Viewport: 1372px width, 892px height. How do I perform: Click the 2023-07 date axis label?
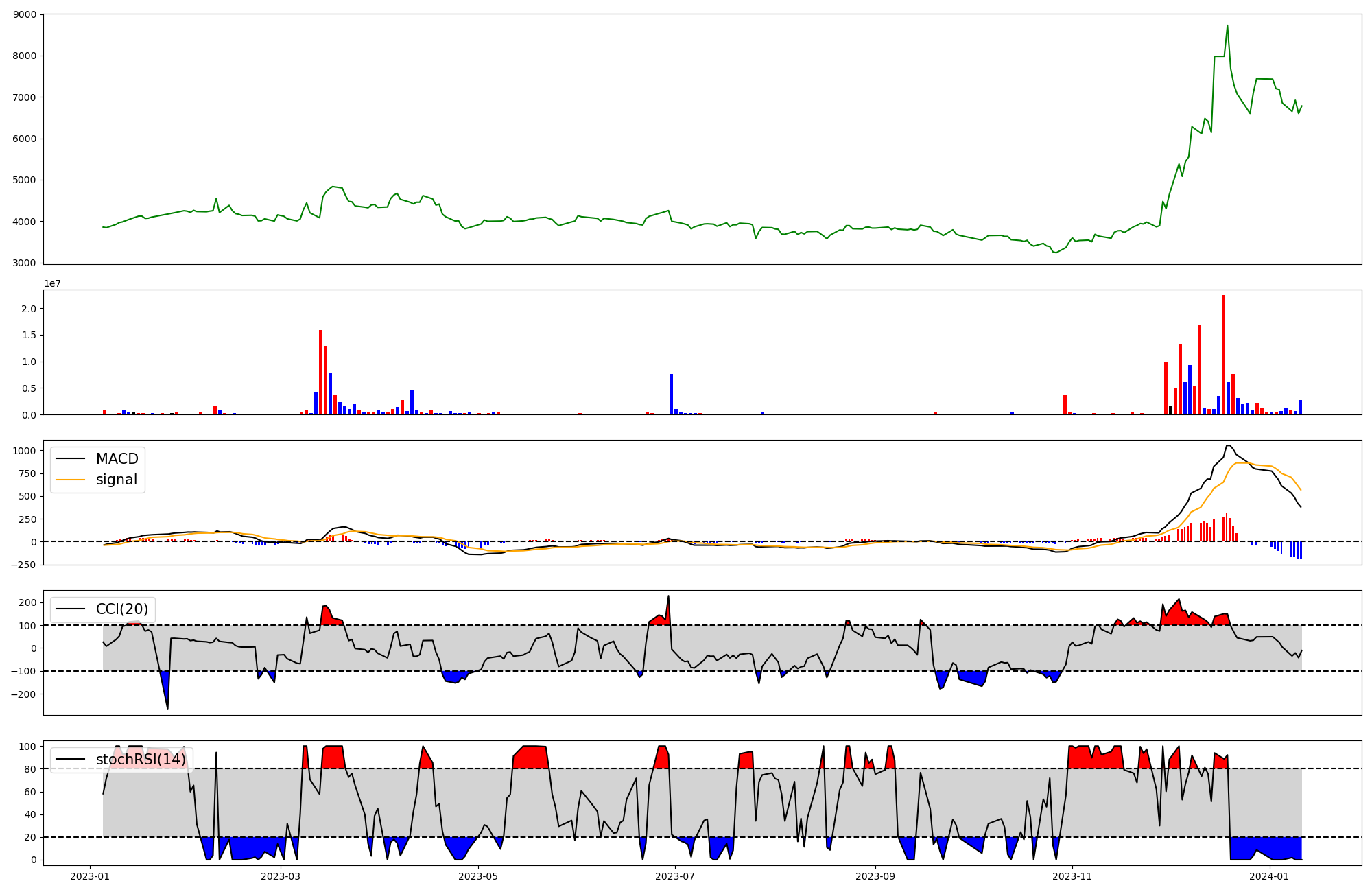click(x=675, y=876)
